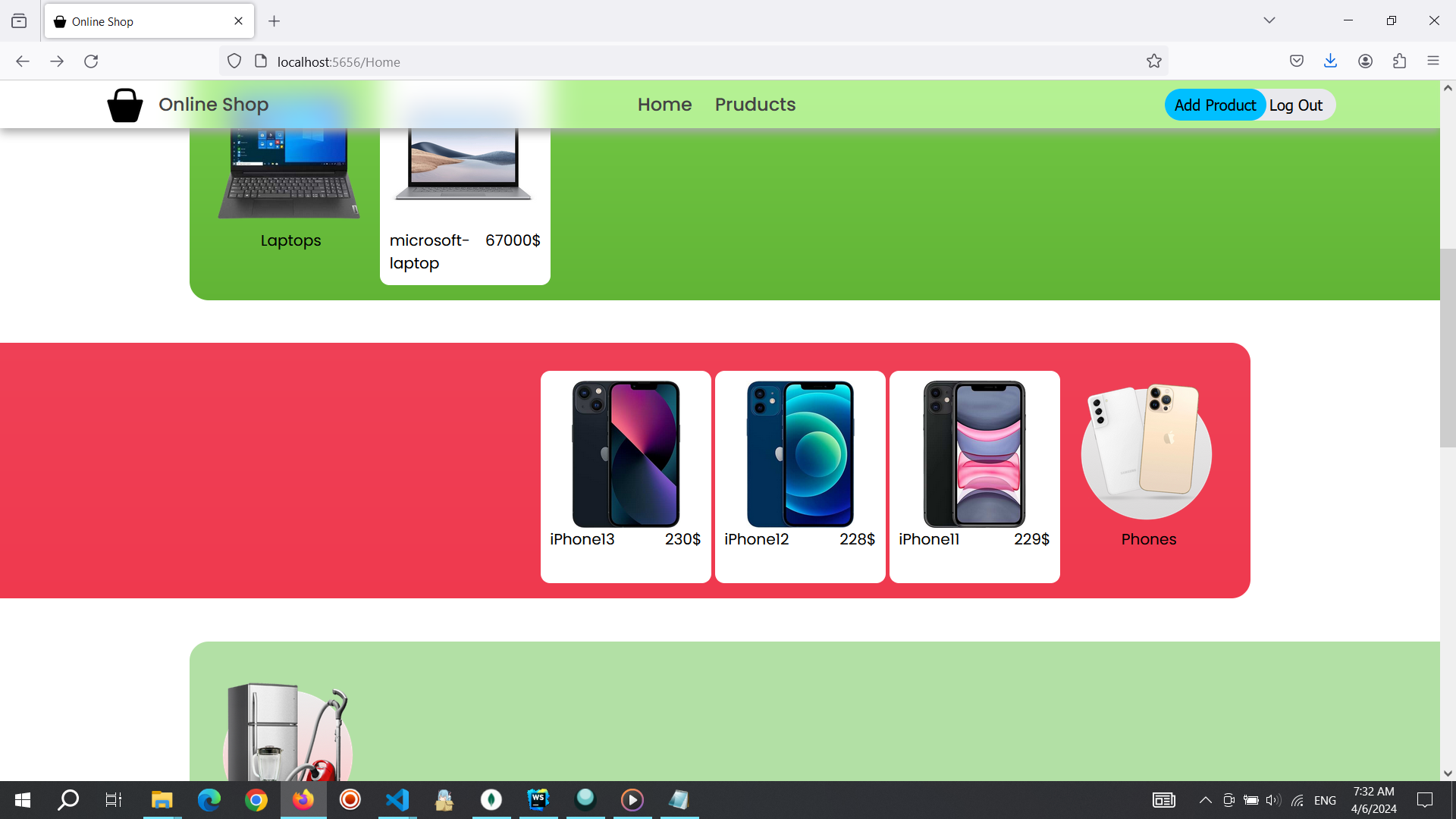Screen dimensions: 1456x819
Task: Go to the Home nav link
Action: coord(664,105)
